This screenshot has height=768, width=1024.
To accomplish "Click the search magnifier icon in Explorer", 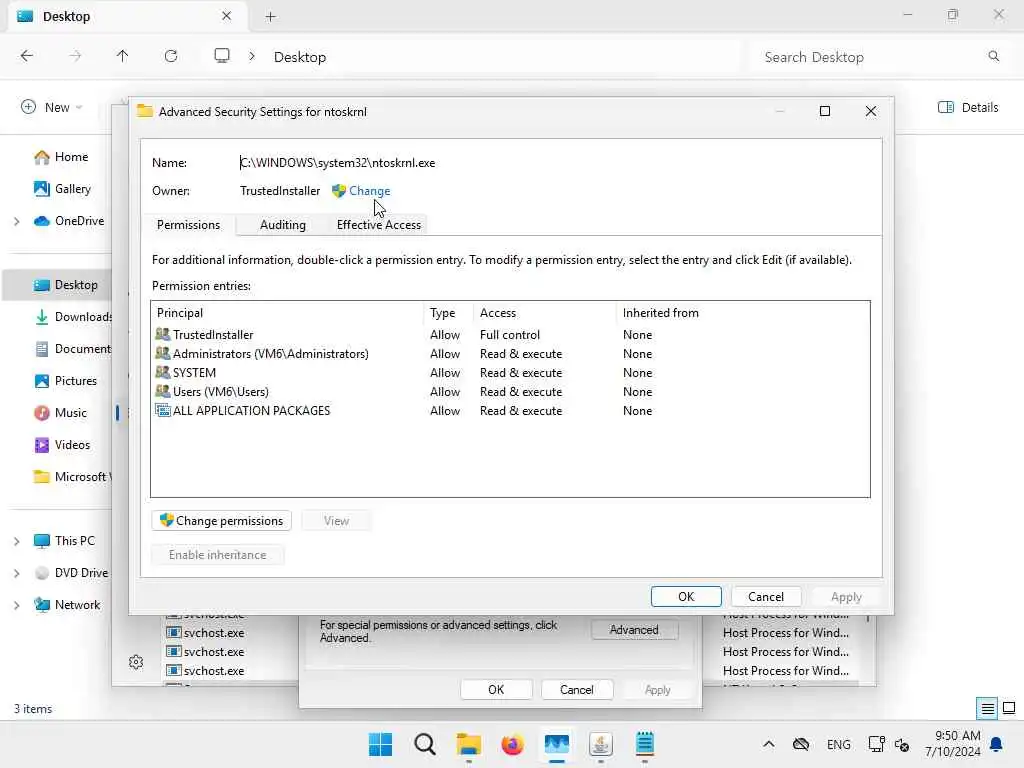I will (x=993, y=56).
